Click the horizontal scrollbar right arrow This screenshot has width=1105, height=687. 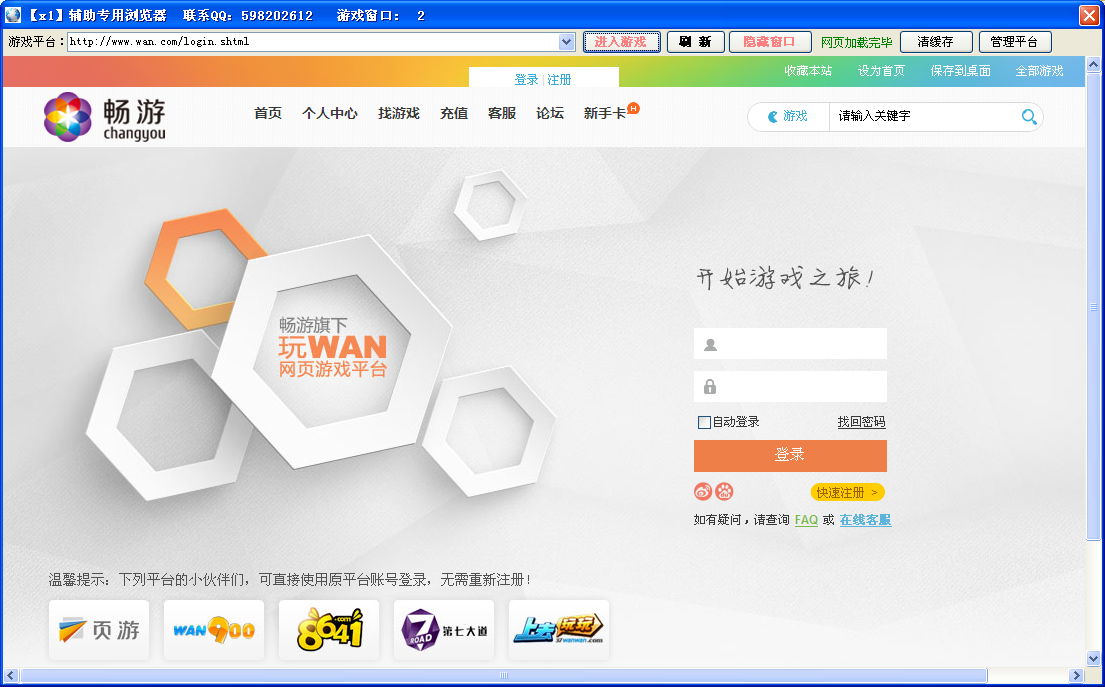[x=1075, y=675]
